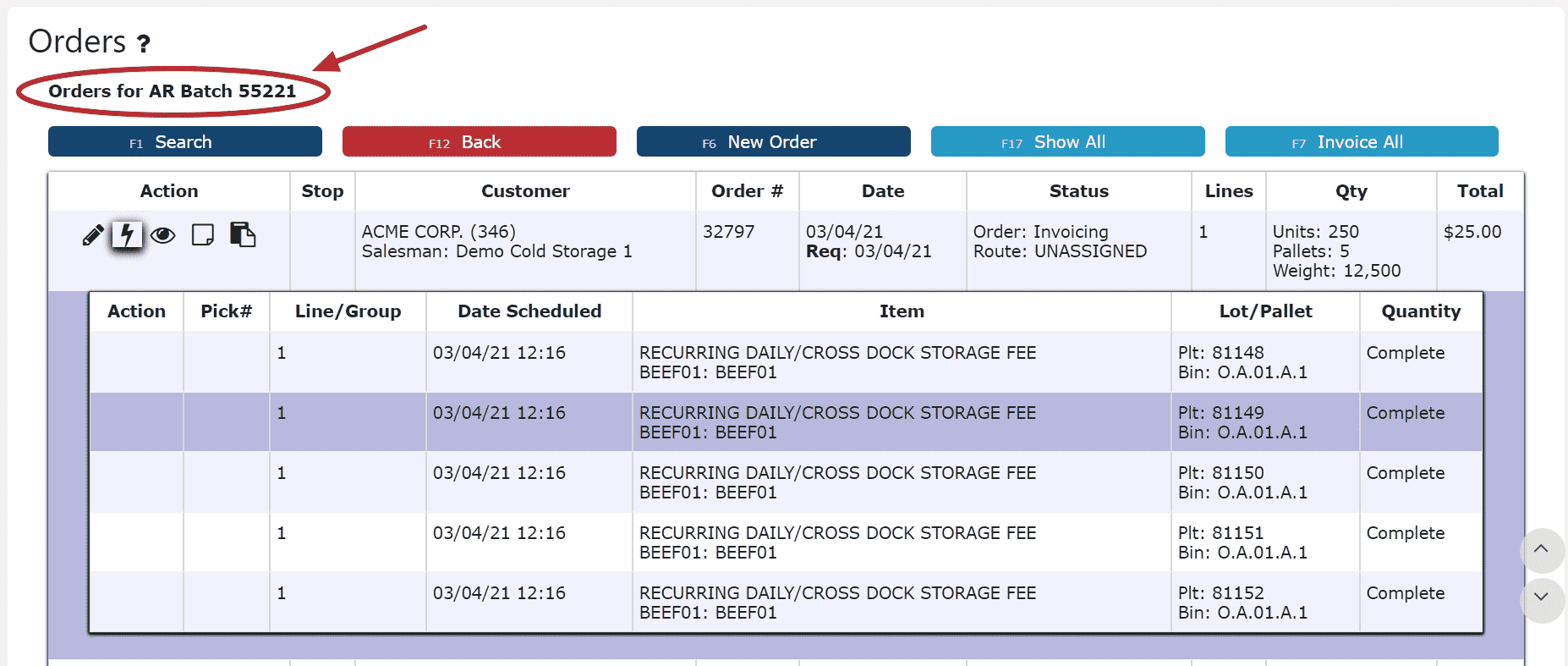Select the highlighted row with Plt: 81149
This screenshot has width=1568, height=666.
click(x=787, y=421)
